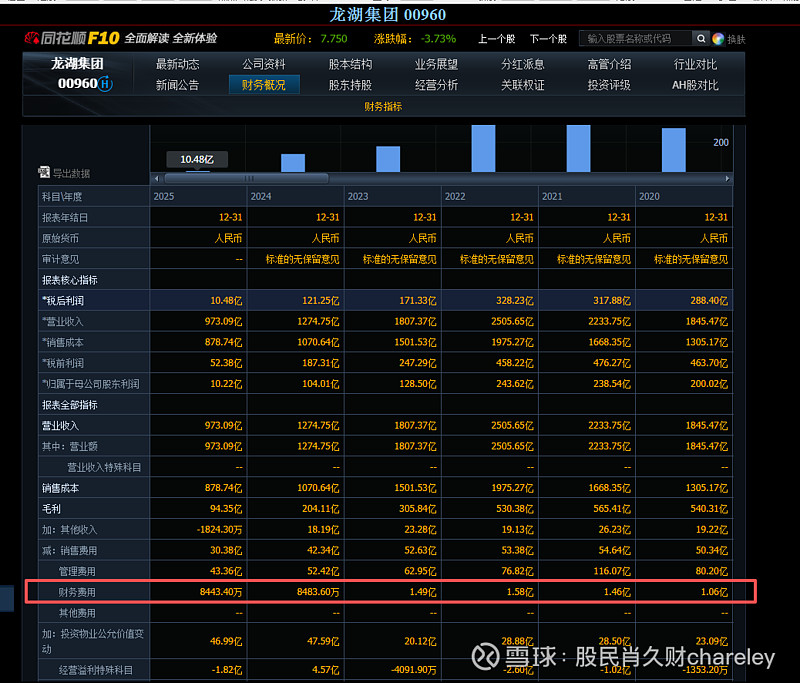The width and height of the screenshot is (800, 683).
Task: Open the 分红派息 tab
Action: (x=522, y=64)
